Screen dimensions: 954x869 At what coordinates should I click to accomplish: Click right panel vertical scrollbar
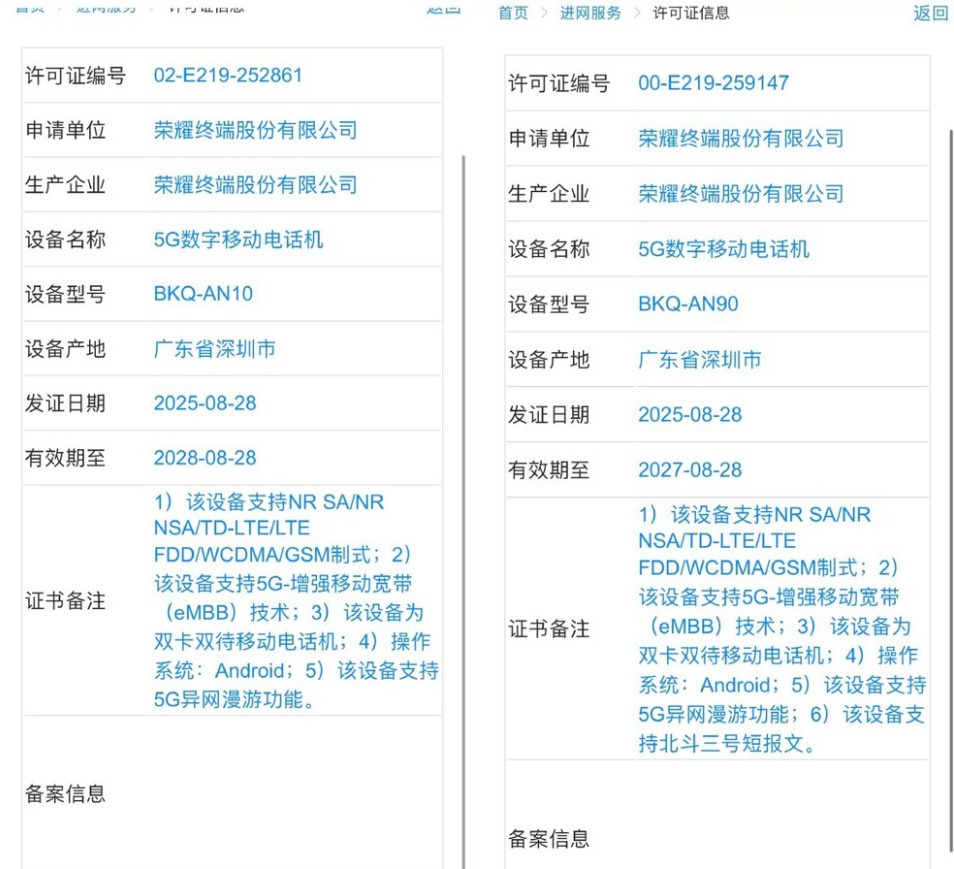(950, 490)
